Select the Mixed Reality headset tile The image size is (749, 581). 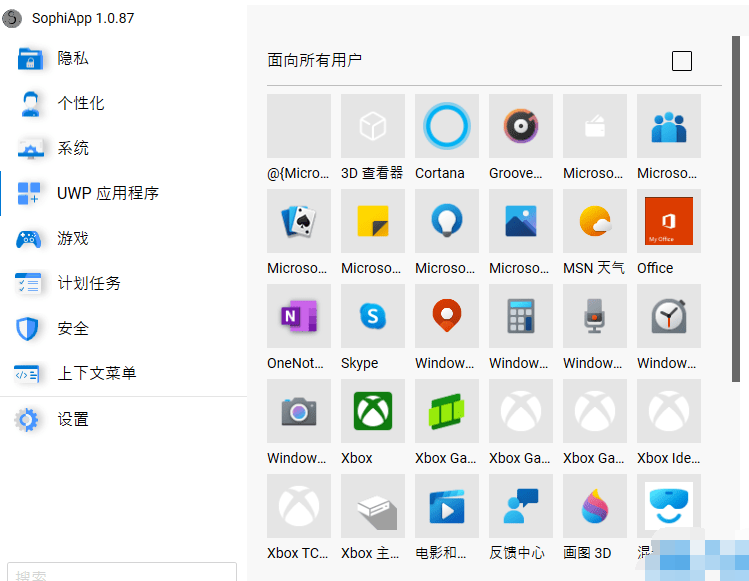coord(669,506)
